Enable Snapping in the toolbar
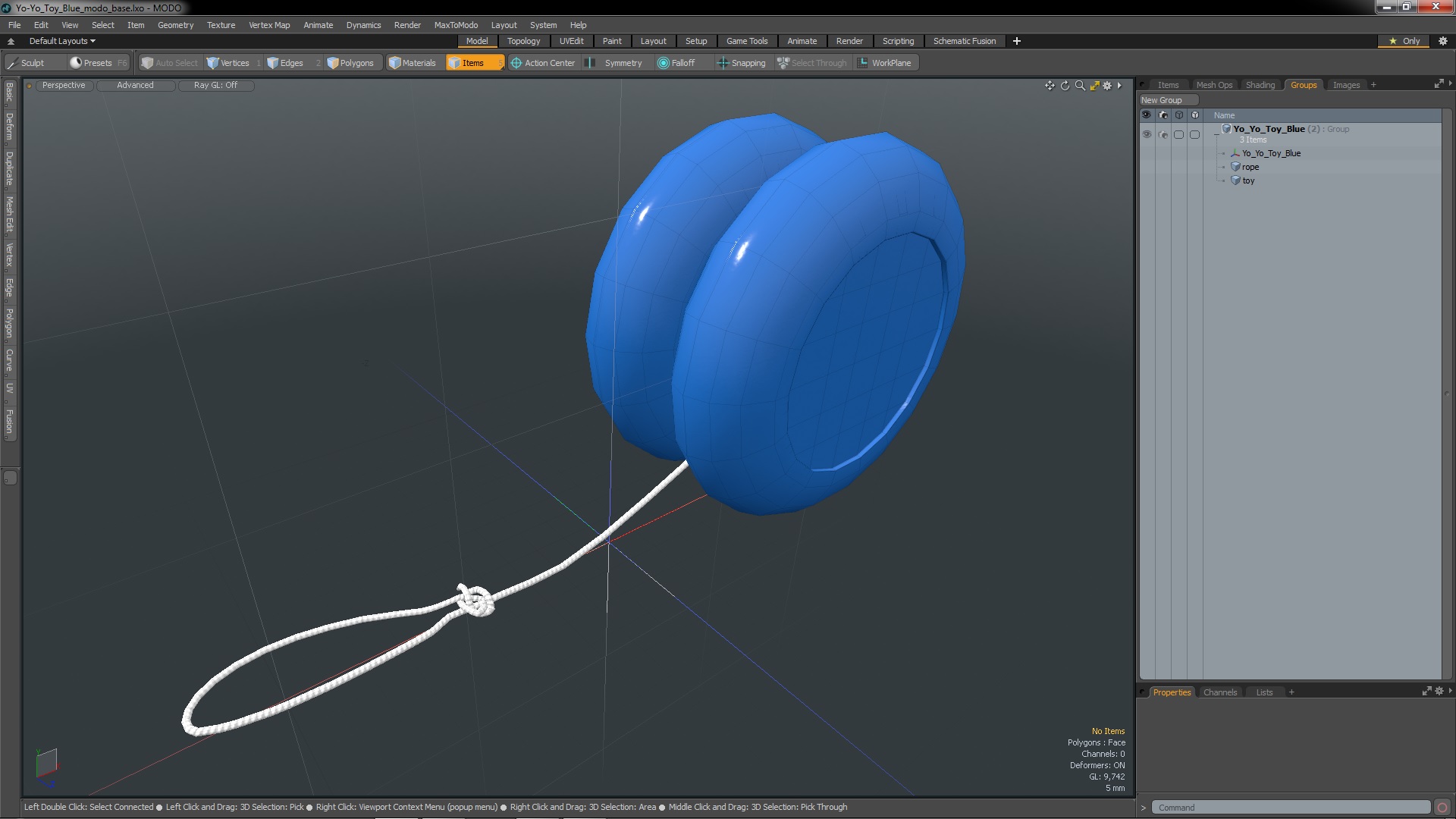 (x=742, y=63)
